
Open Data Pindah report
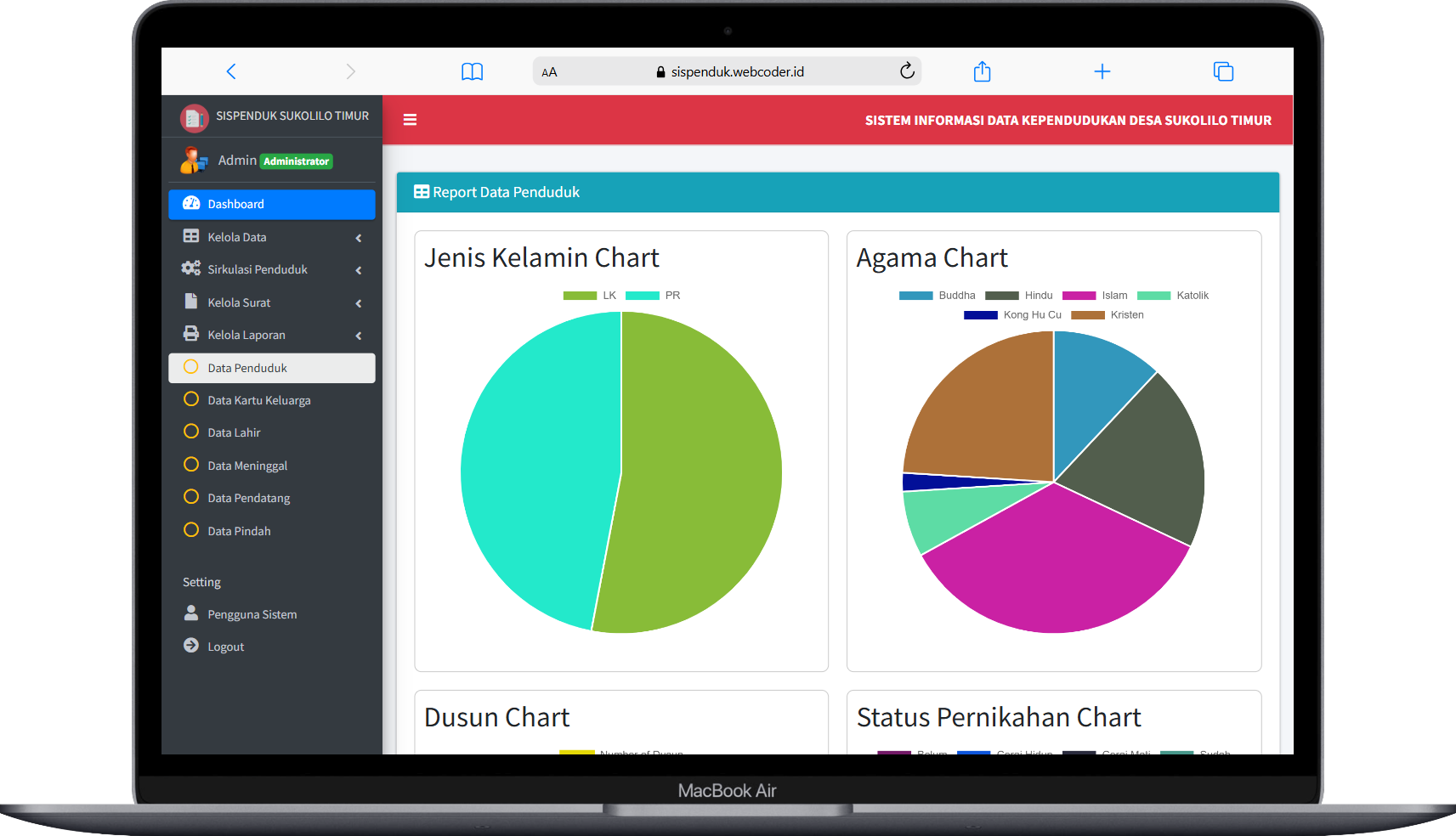[x=272, y=531]
